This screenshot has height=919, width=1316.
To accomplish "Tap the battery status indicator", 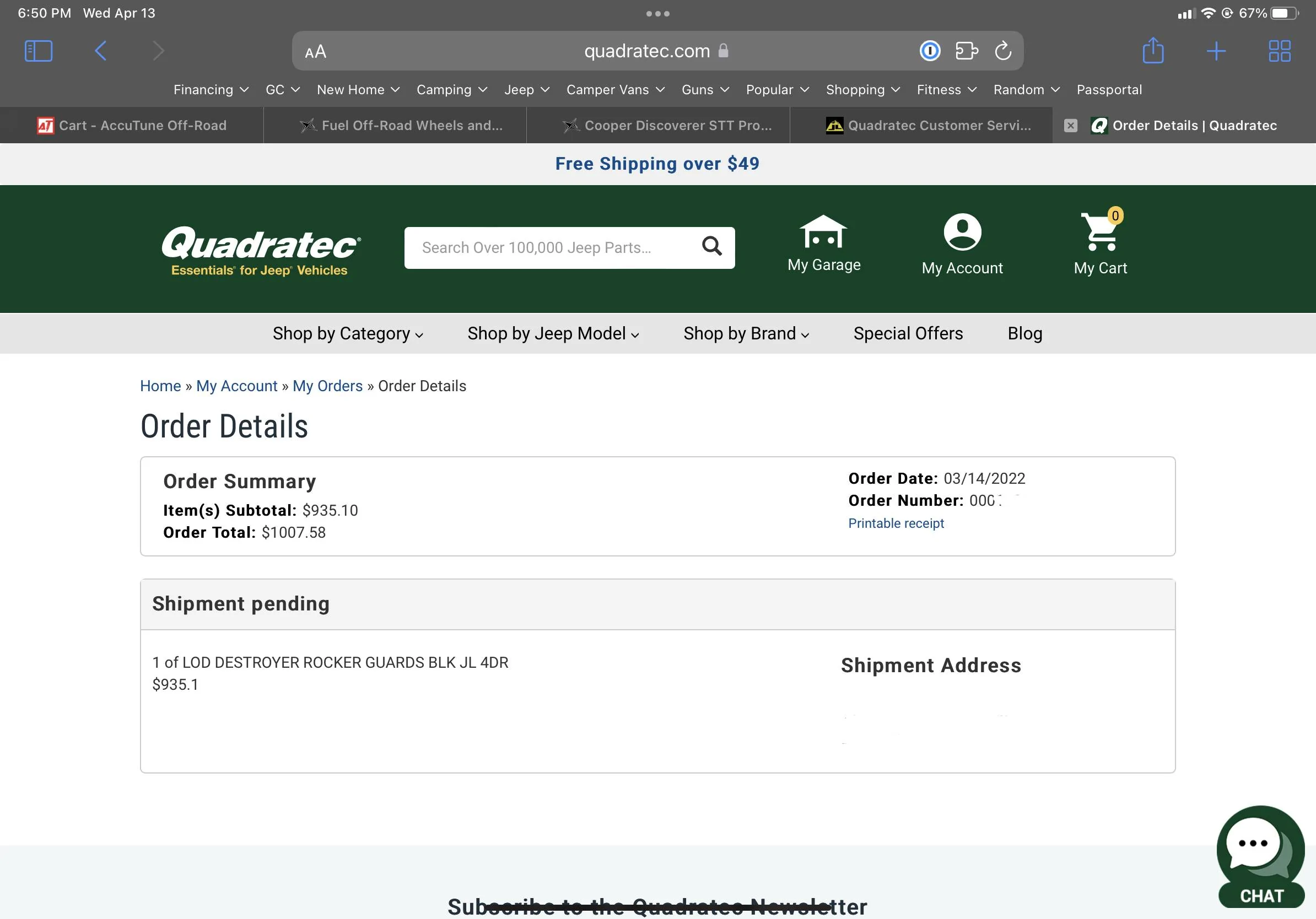I will pos(1285,13).
